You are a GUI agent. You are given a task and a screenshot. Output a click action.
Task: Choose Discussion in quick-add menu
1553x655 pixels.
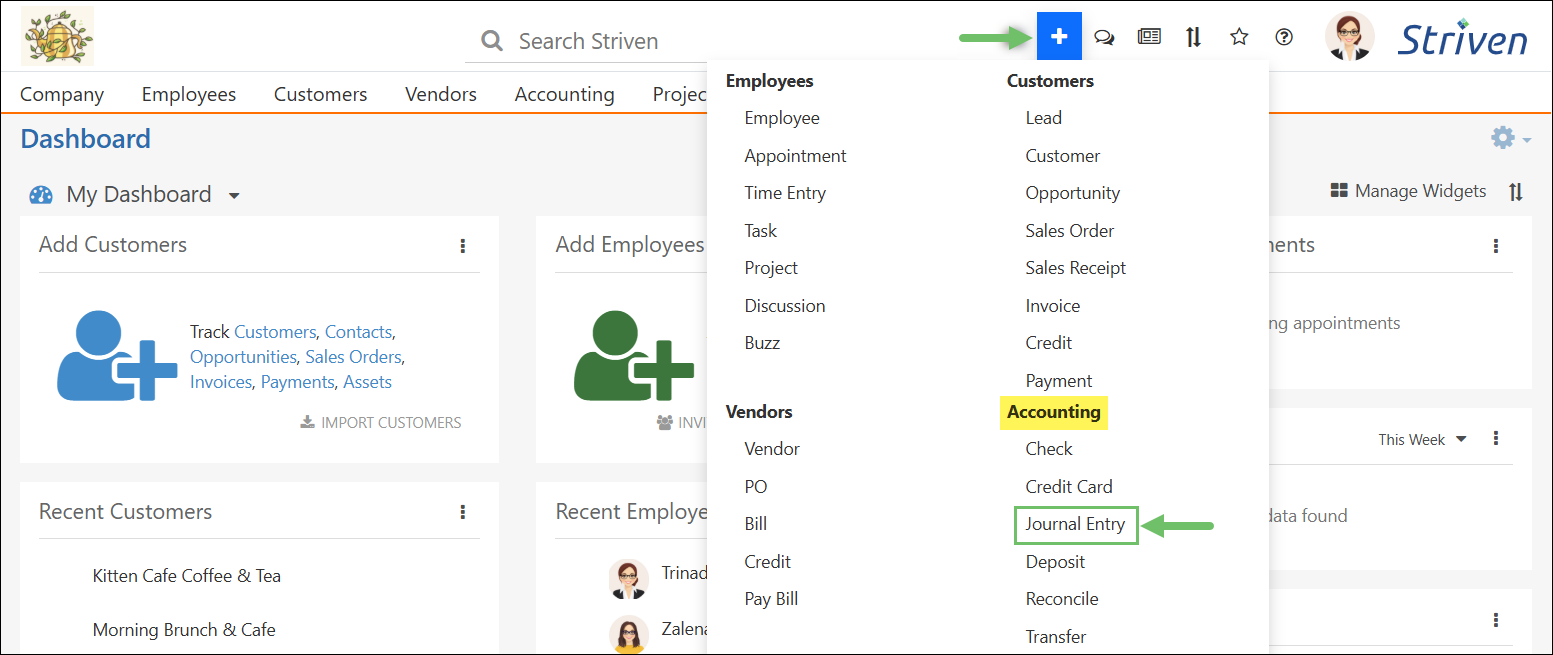point(785,306)
